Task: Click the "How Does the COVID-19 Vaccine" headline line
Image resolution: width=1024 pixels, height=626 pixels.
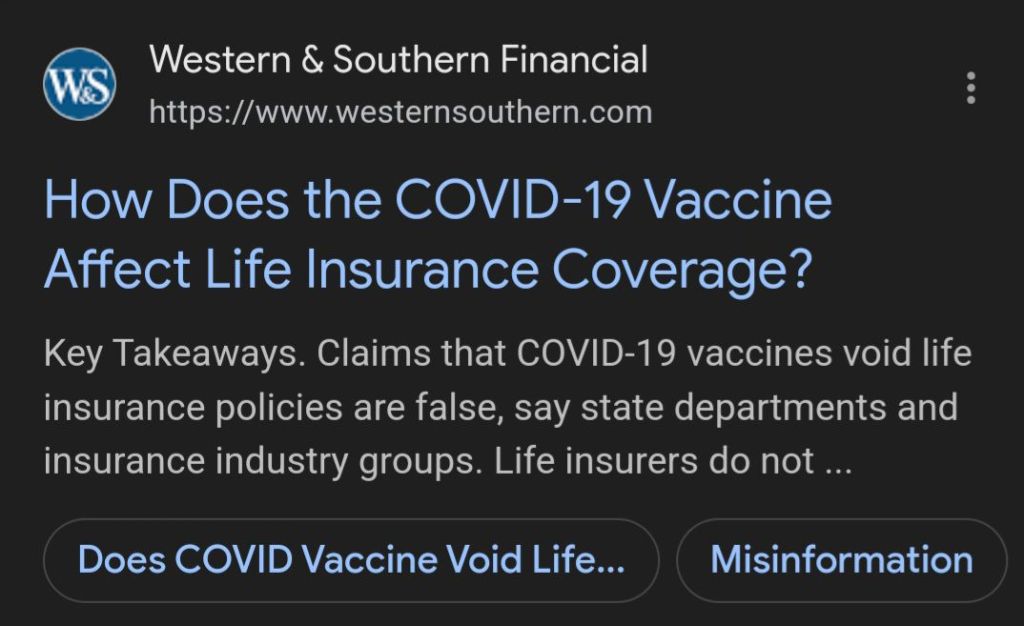Action: pyautogui.click(x=437, y=200)
